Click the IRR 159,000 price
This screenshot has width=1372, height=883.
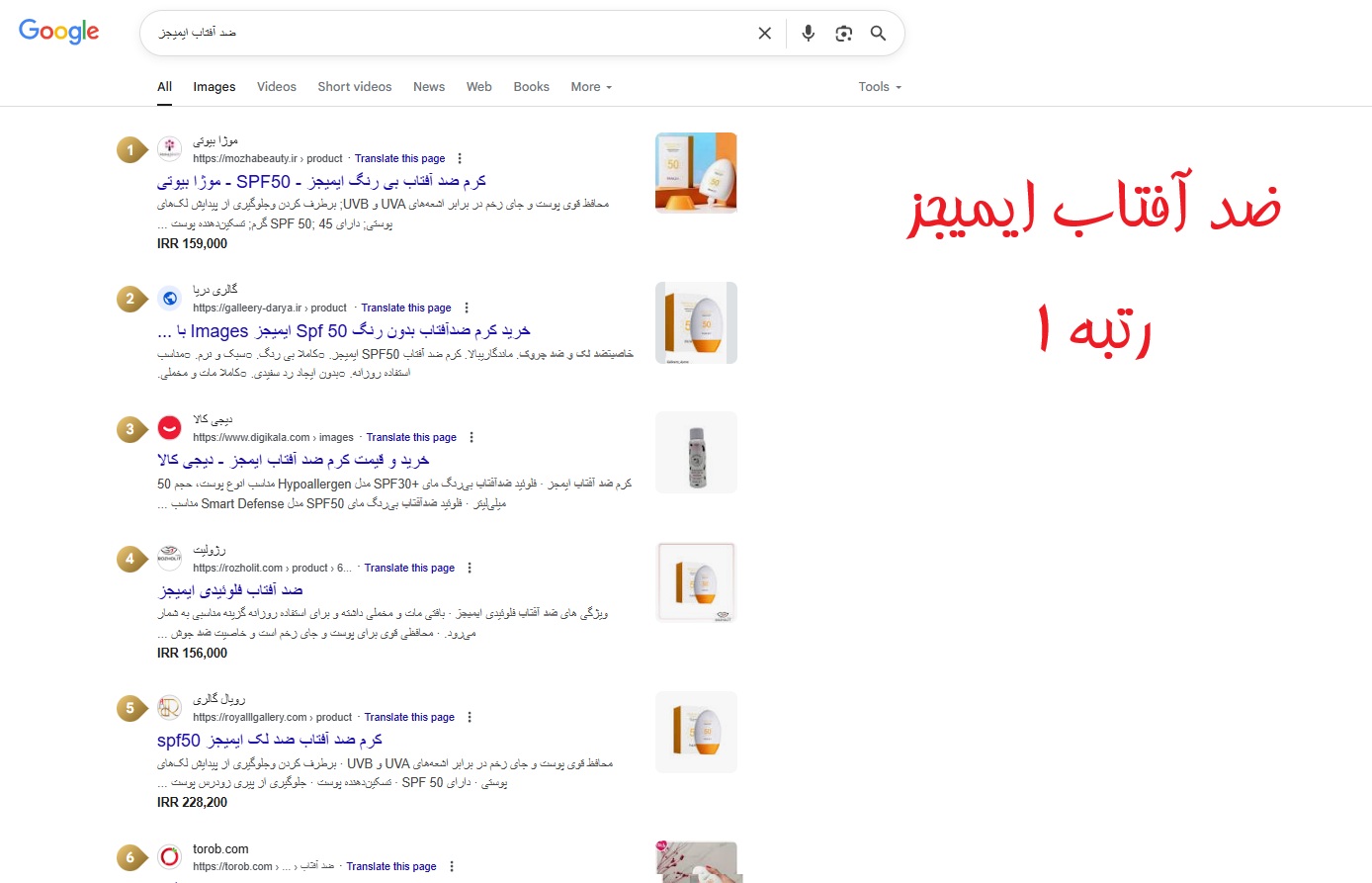[192, 243]
